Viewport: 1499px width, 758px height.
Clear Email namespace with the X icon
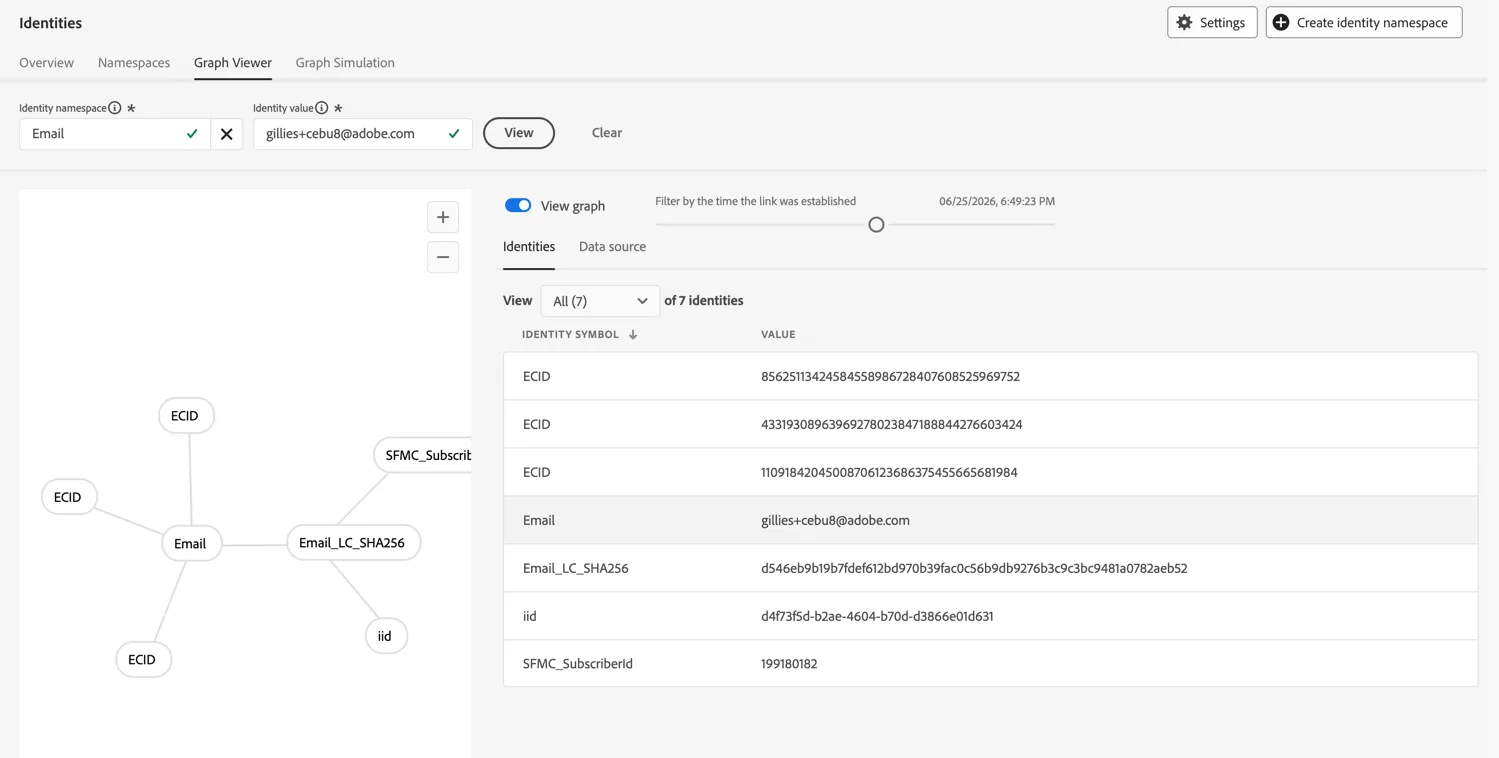[x=227, y=134]
